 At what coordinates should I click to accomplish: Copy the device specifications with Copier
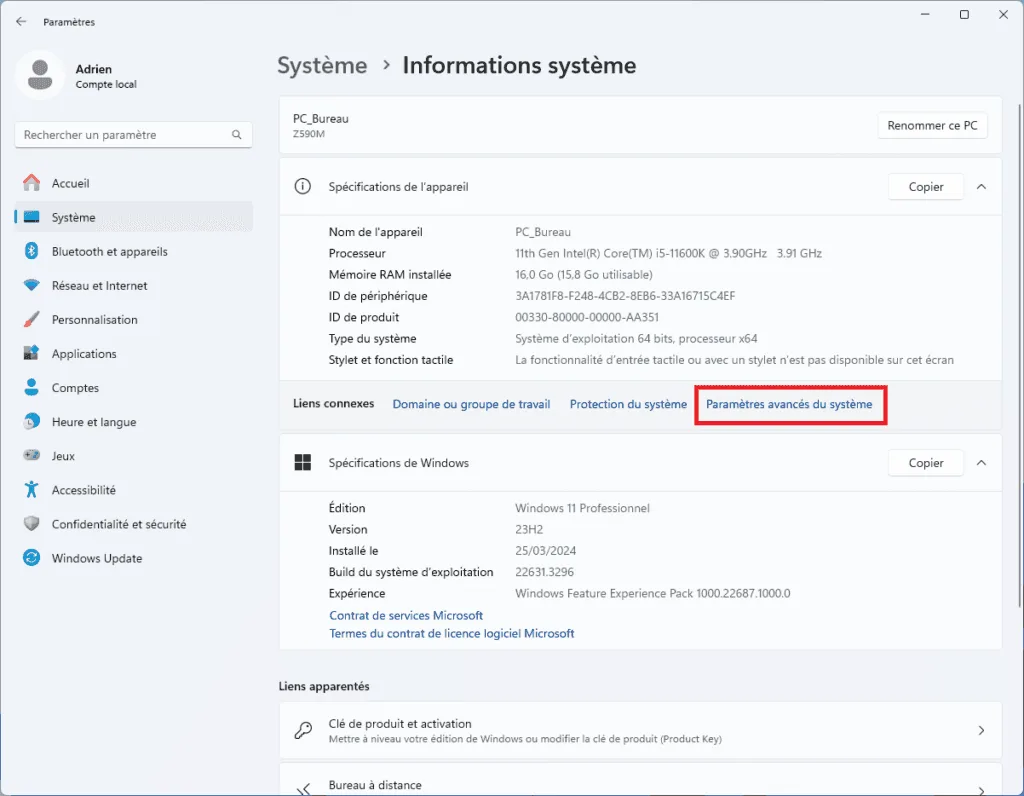pyautogui.click(x=925, y=187)
